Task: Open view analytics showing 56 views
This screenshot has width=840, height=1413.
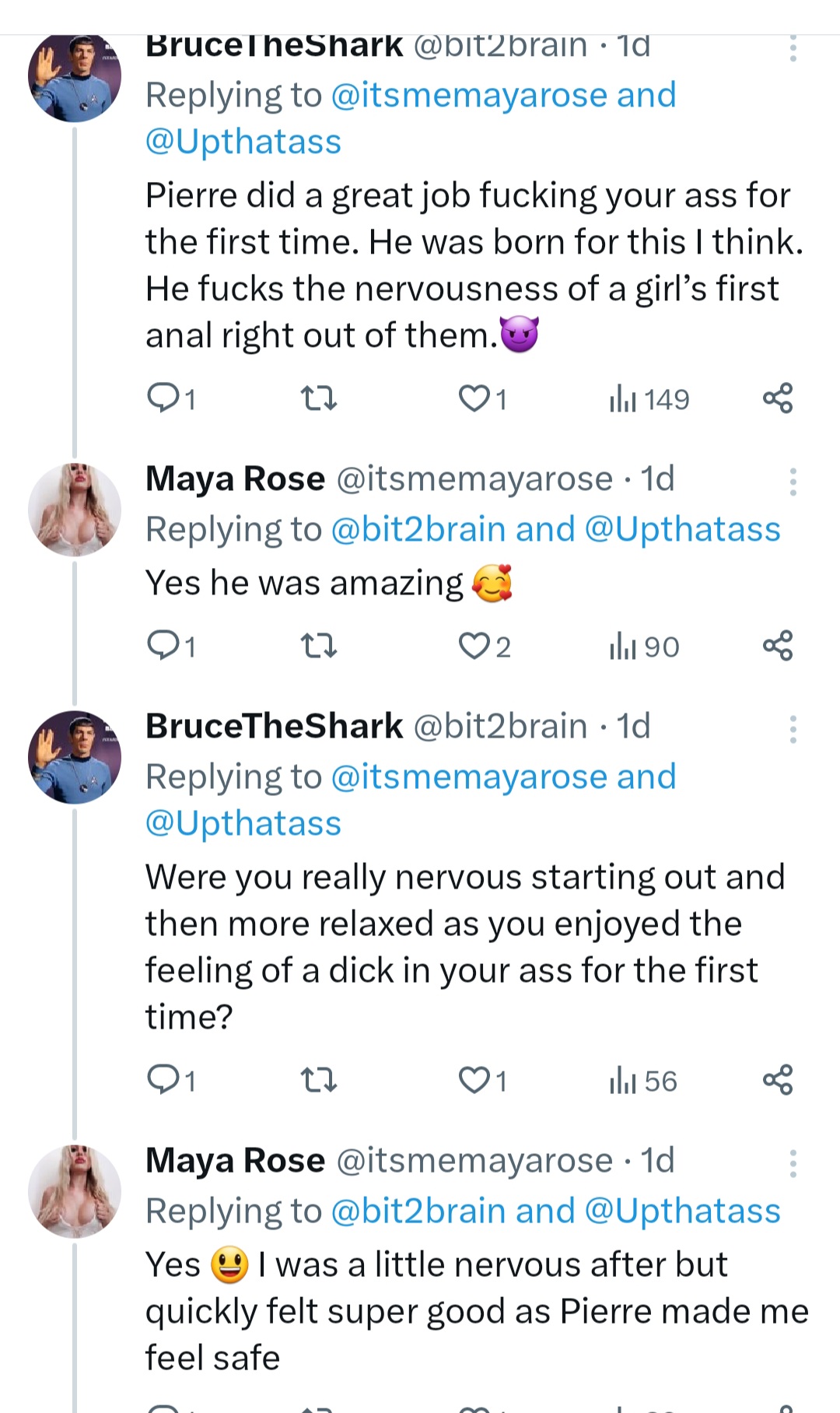Action: point(644,1081)
